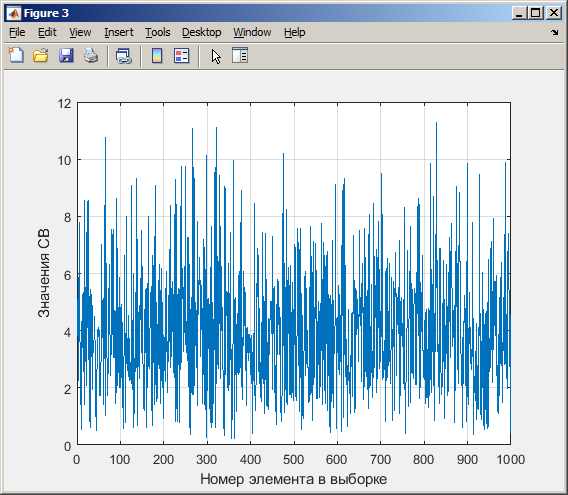Open the View menu
This screenshot has height=495, width=568.
tap(80, 32)
